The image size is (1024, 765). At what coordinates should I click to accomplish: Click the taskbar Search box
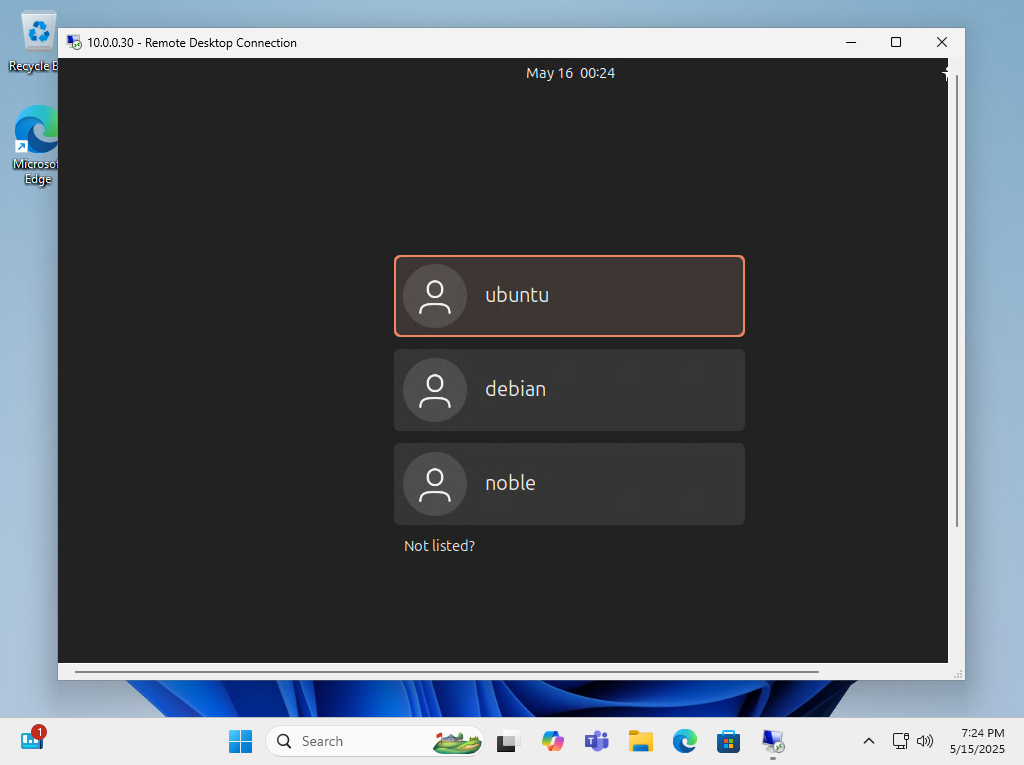(375, 741)
